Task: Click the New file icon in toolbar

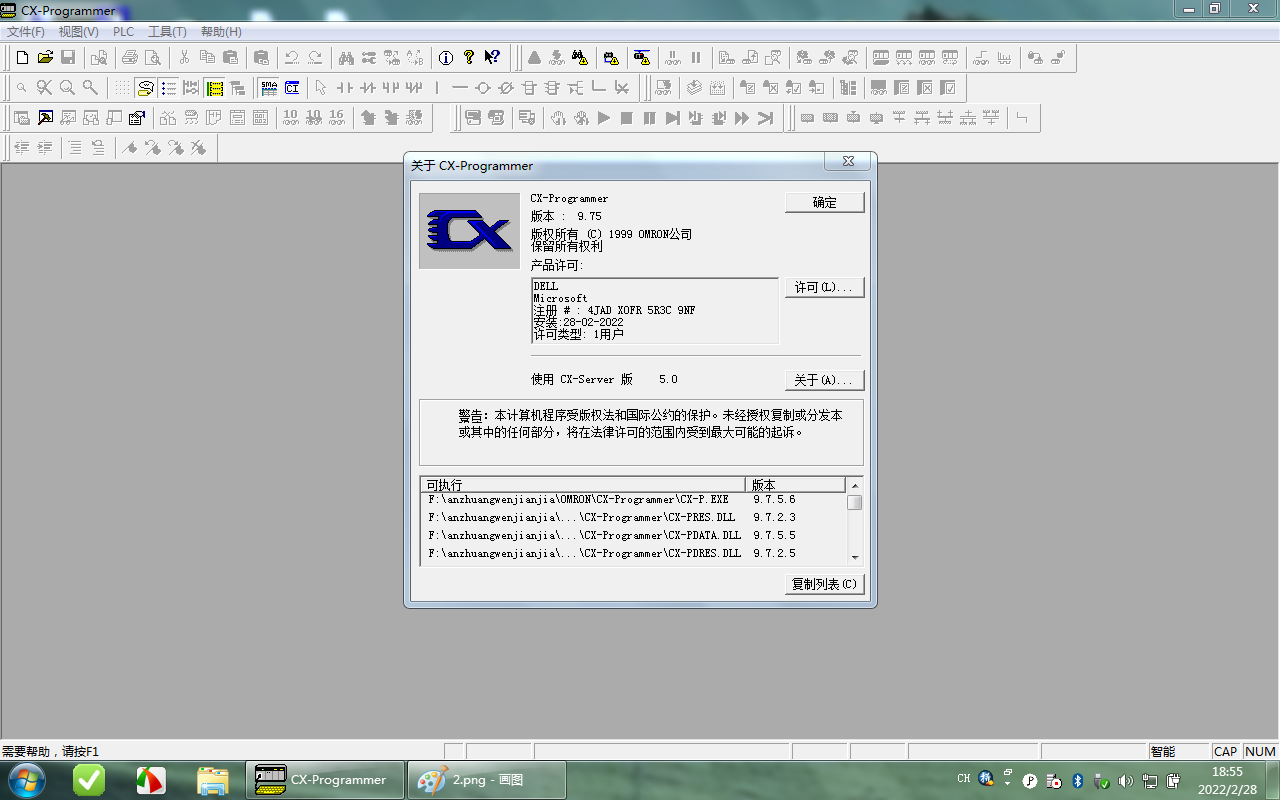Action: coord(22,58)
